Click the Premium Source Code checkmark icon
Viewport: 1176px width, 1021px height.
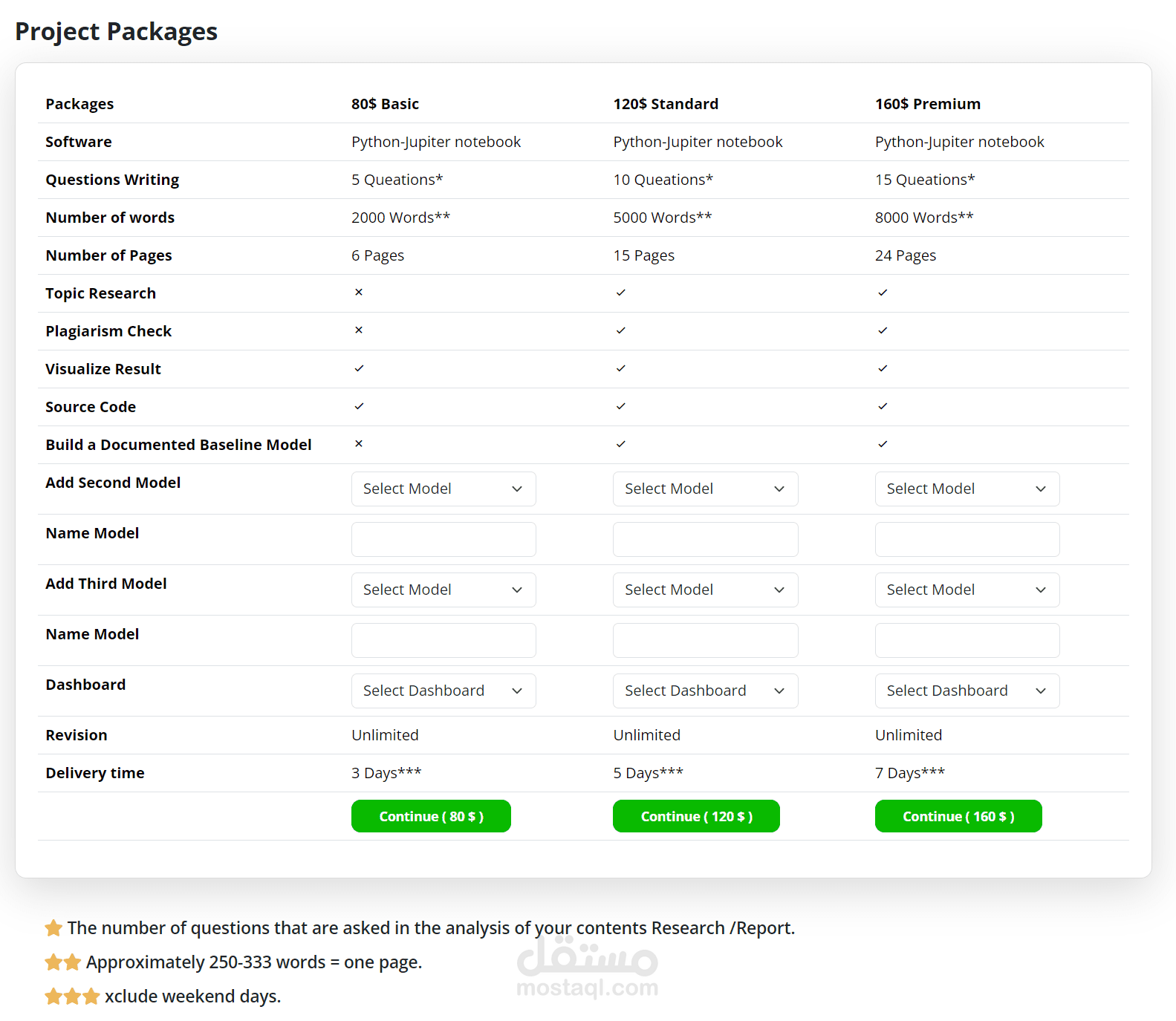point(883,406)
